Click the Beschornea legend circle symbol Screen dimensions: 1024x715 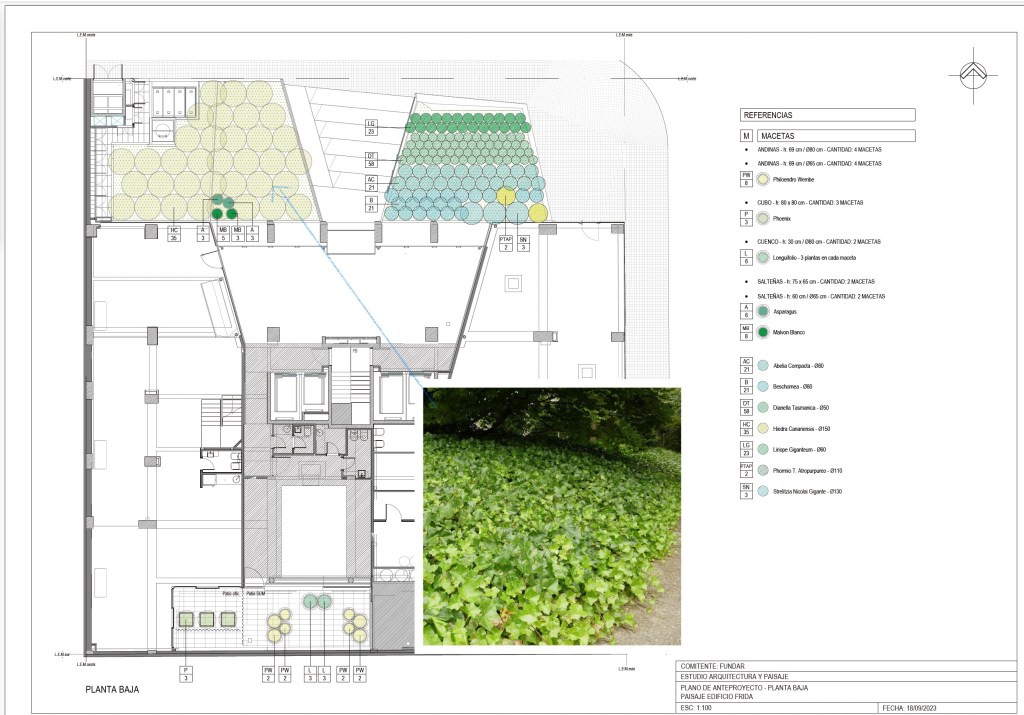pos(764,387)
